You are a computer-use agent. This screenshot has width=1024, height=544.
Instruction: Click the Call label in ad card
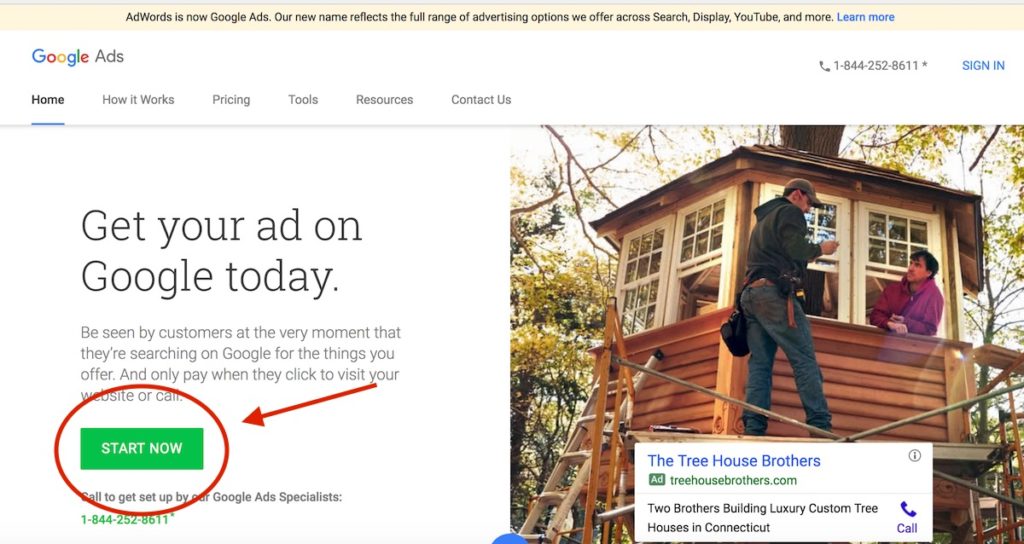pos(907,528)
